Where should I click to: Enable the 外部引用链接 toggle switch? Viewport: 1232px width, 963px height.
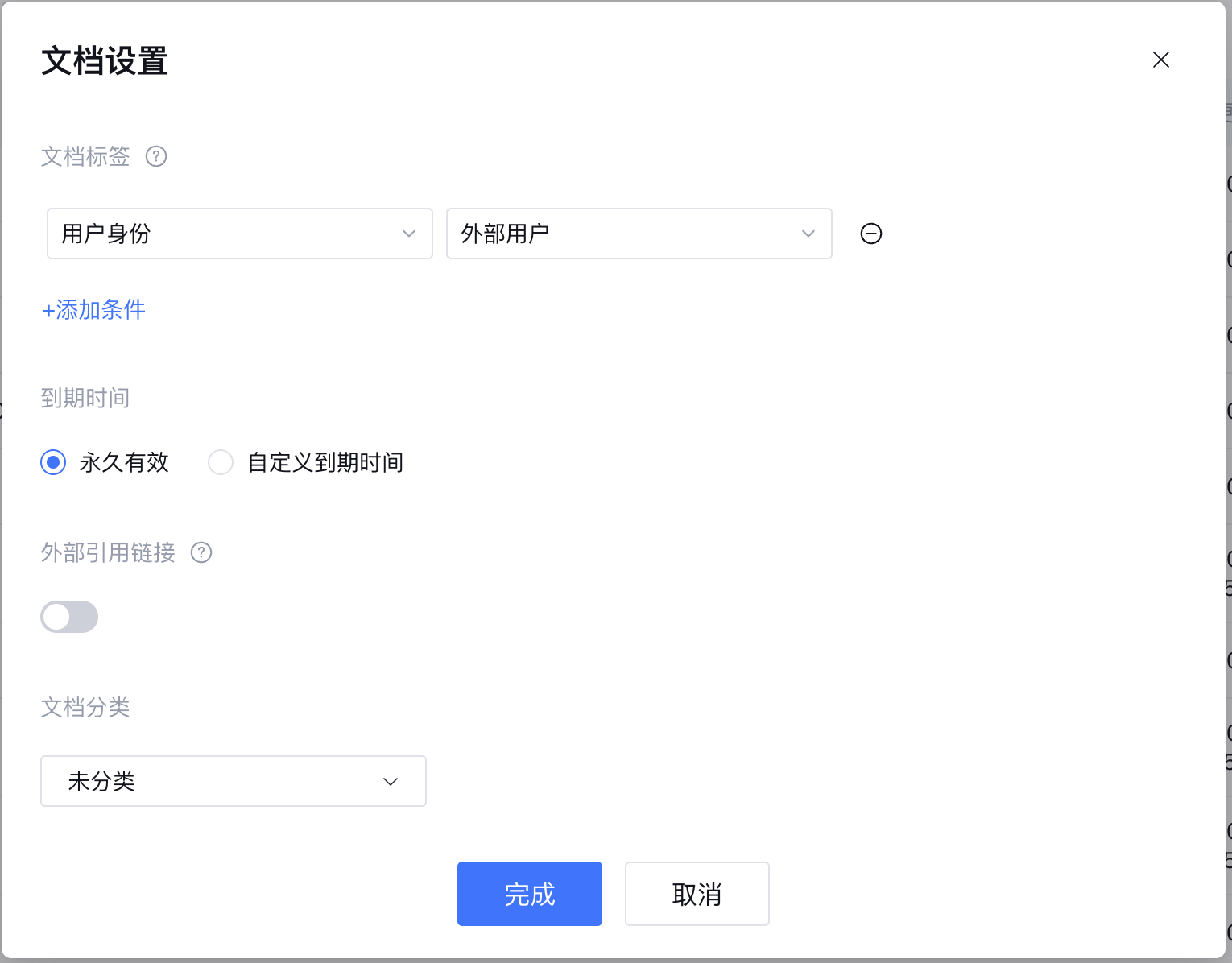[69, 617]
